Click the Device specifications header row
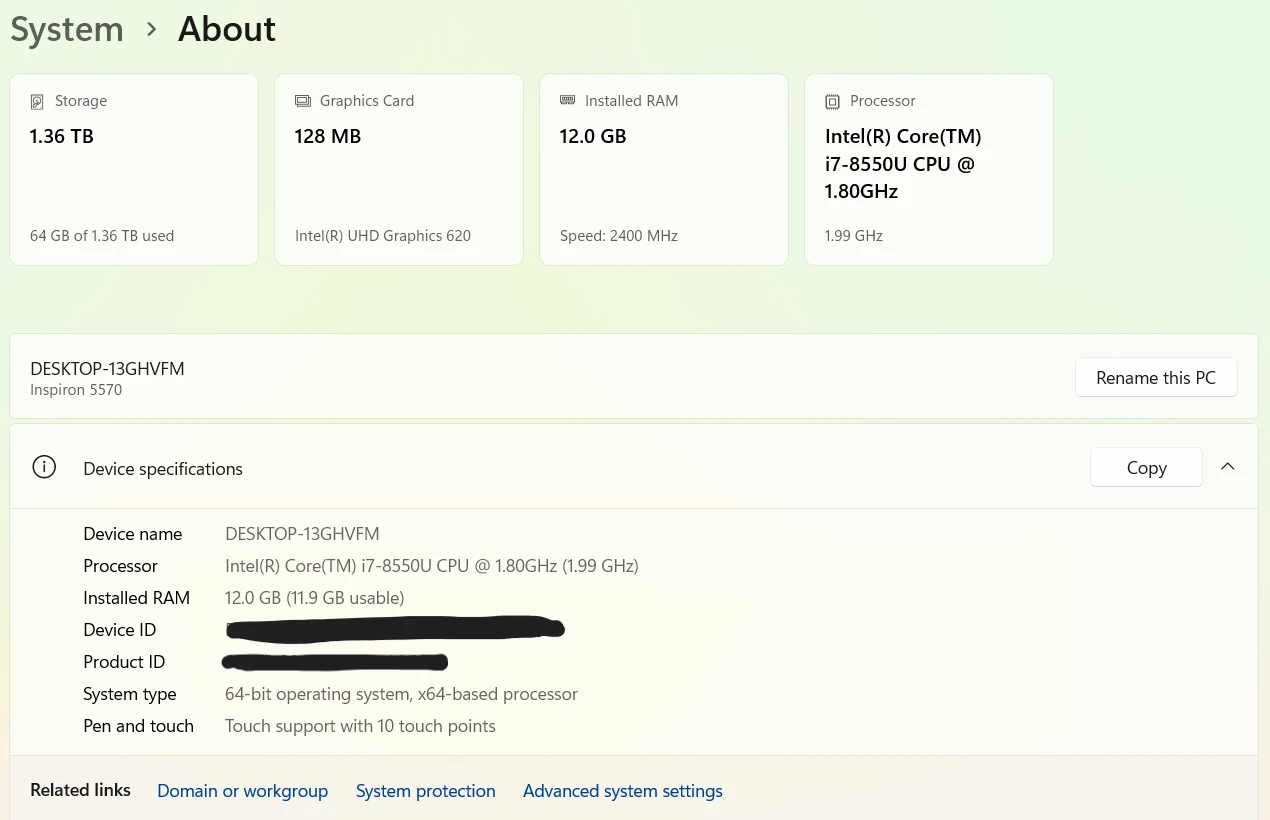This screenshot has height=820, width=1270. [x=634, y=467]
